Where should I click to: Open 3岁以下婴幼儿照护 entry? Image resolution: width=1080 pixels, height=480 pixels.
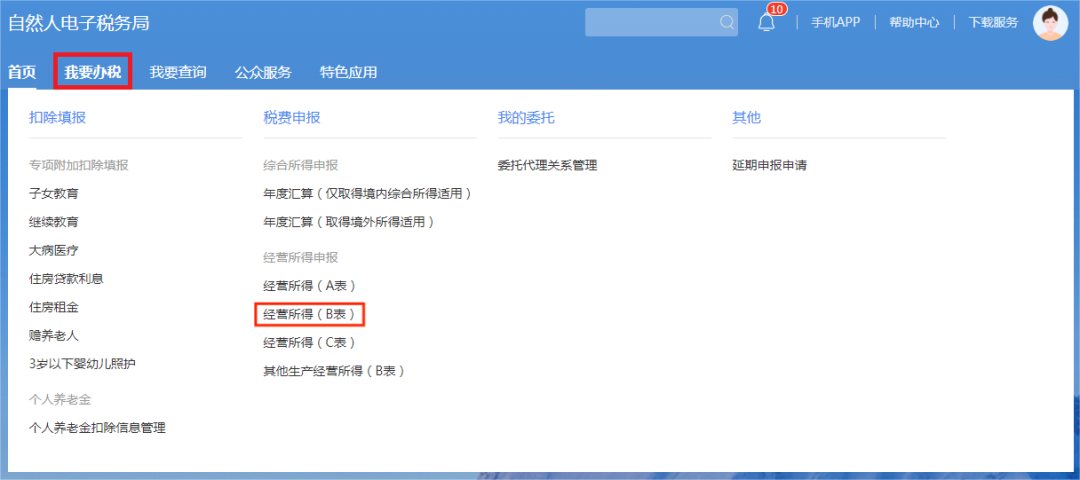tap(82, 364)
